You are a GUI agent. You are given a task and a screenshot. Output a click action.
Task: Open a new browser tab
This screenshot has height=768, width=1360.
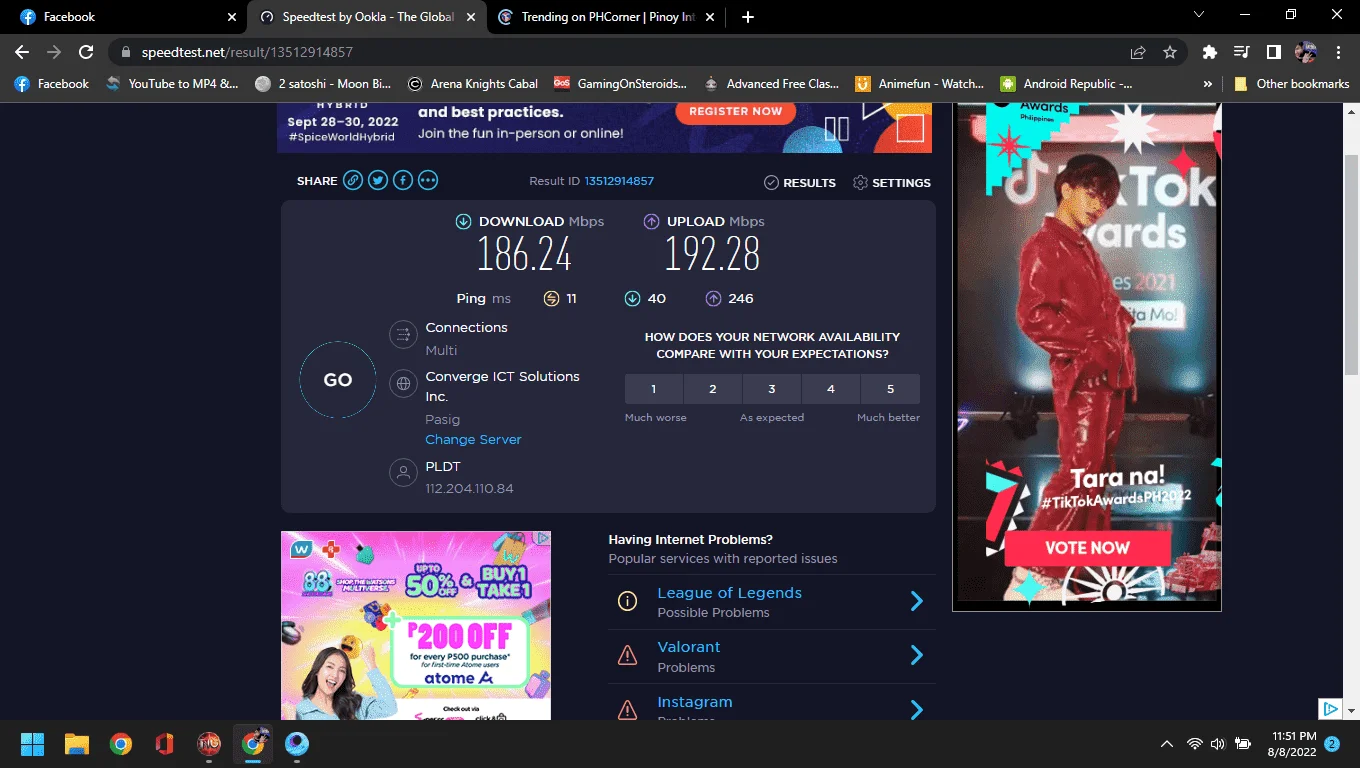(x=748, y=17)
